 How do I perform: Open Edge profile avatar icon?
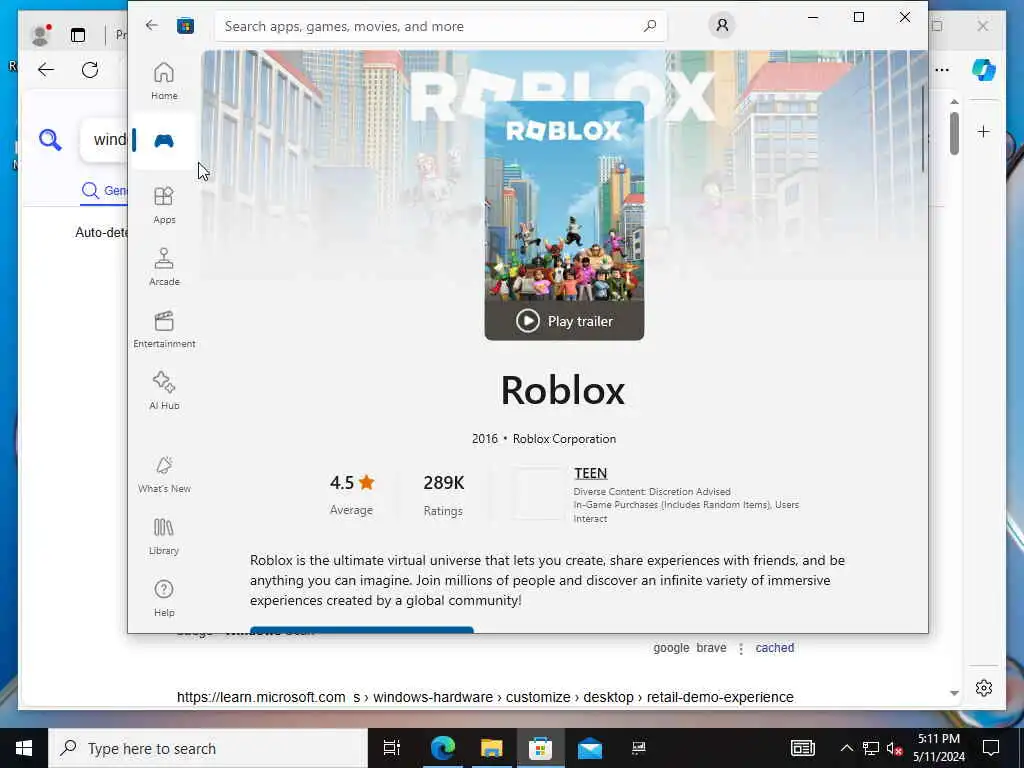pos(40,35)
